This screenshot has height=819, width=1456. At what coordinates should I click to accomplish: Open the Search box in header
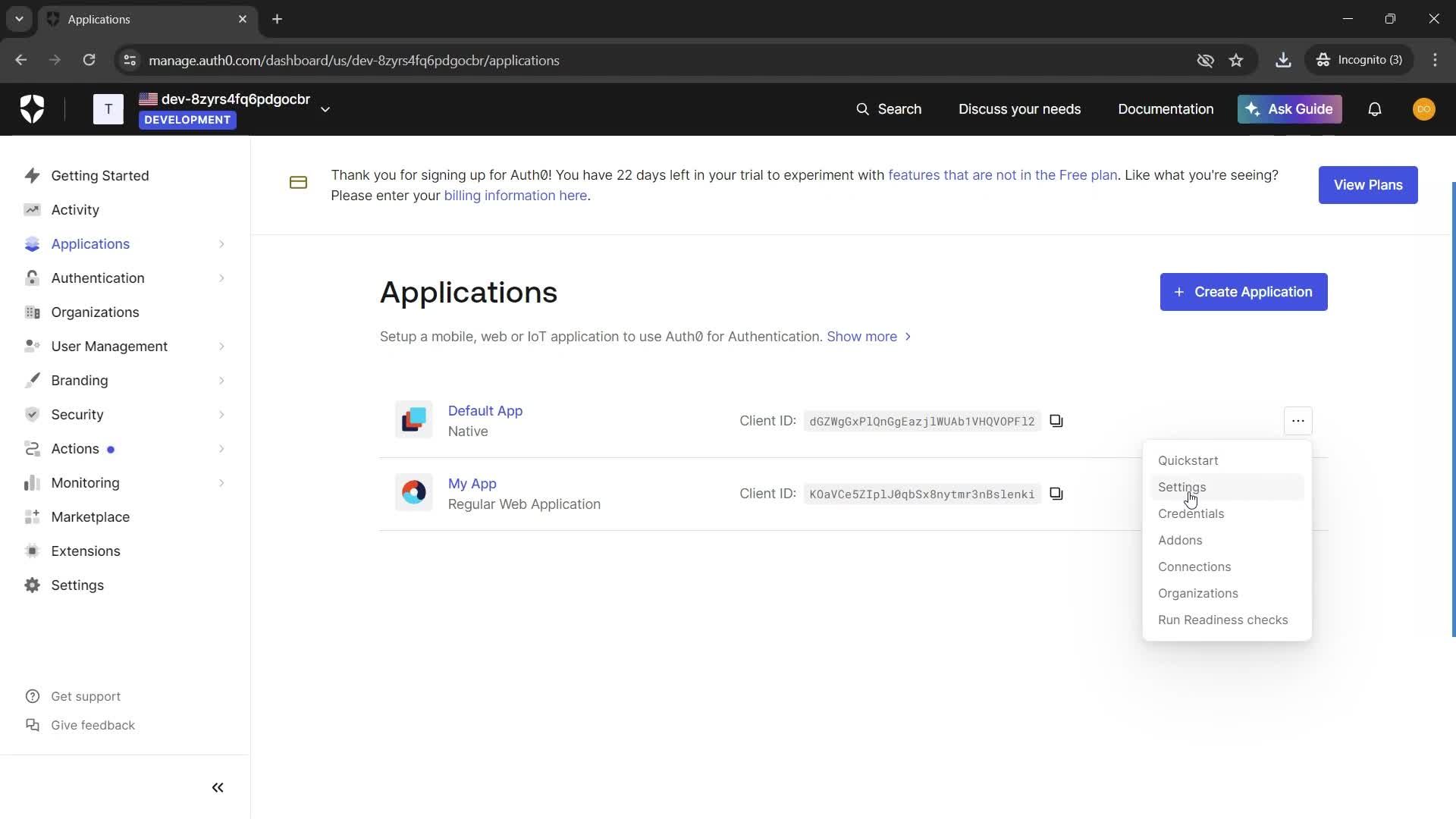[889, 109]
